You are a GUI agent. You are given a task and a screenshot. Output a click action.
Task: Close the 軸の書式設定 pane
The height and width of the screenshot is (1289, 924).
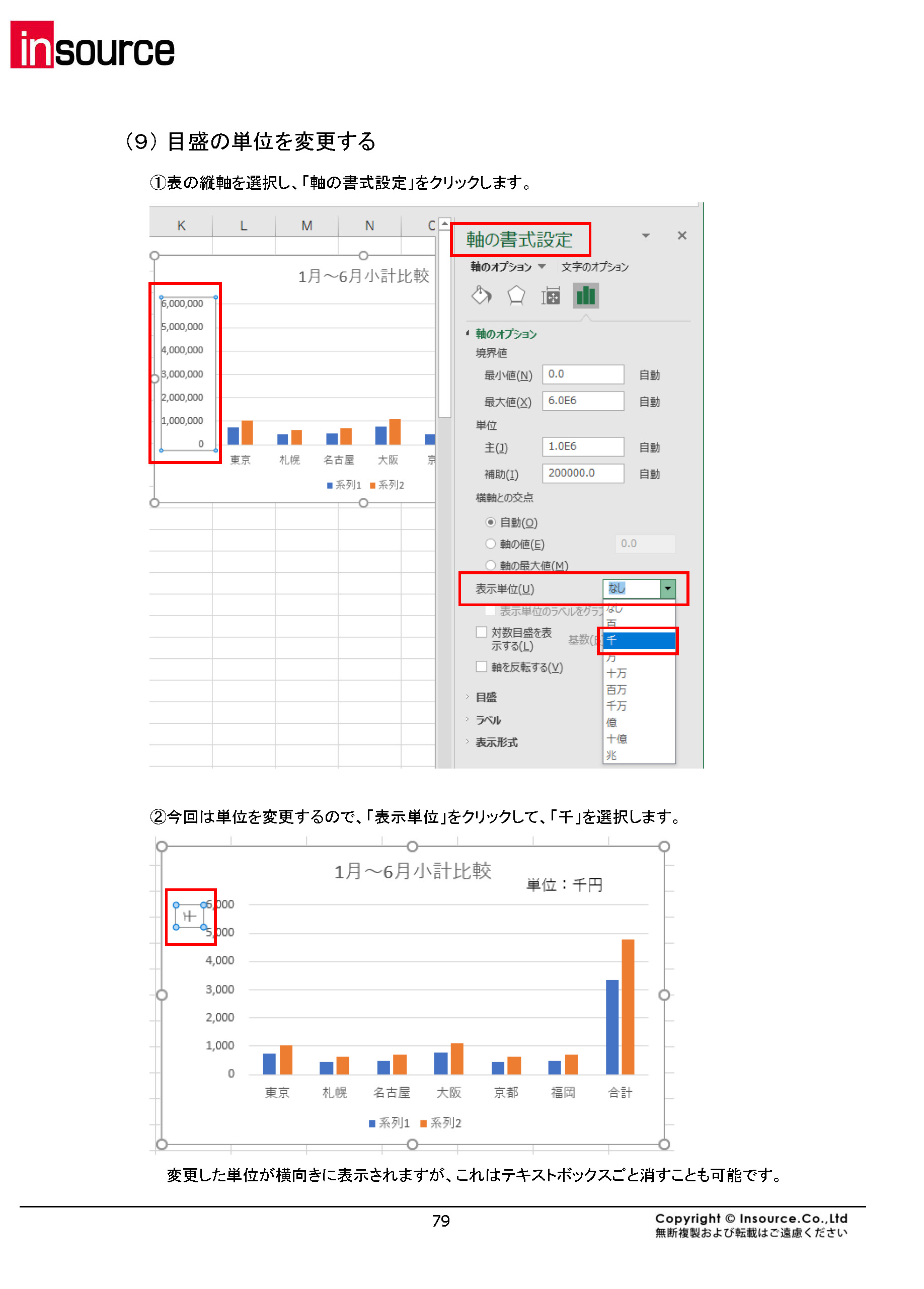[x=681, y=235]
